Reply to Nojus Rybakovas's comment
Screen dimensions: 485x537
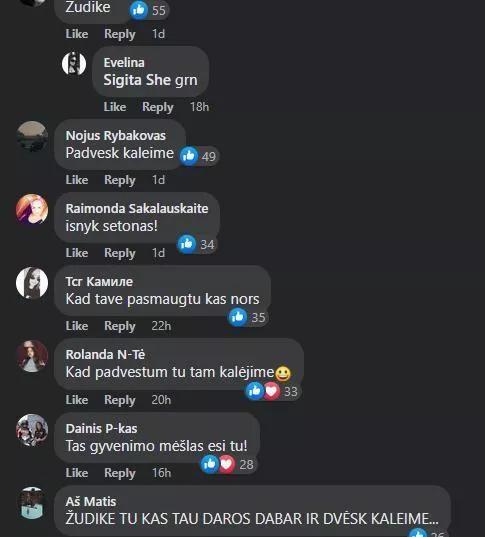pos(120,180)
